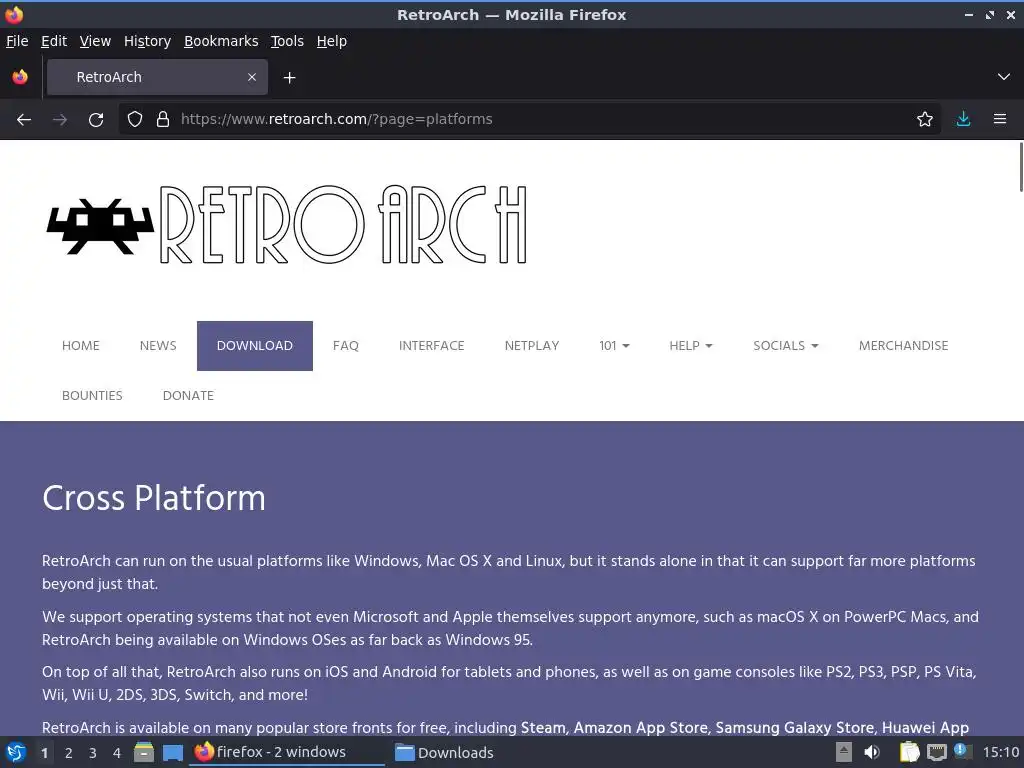Go back using the browser back arrow
The image size is (1024, 768).
(24, 120)
